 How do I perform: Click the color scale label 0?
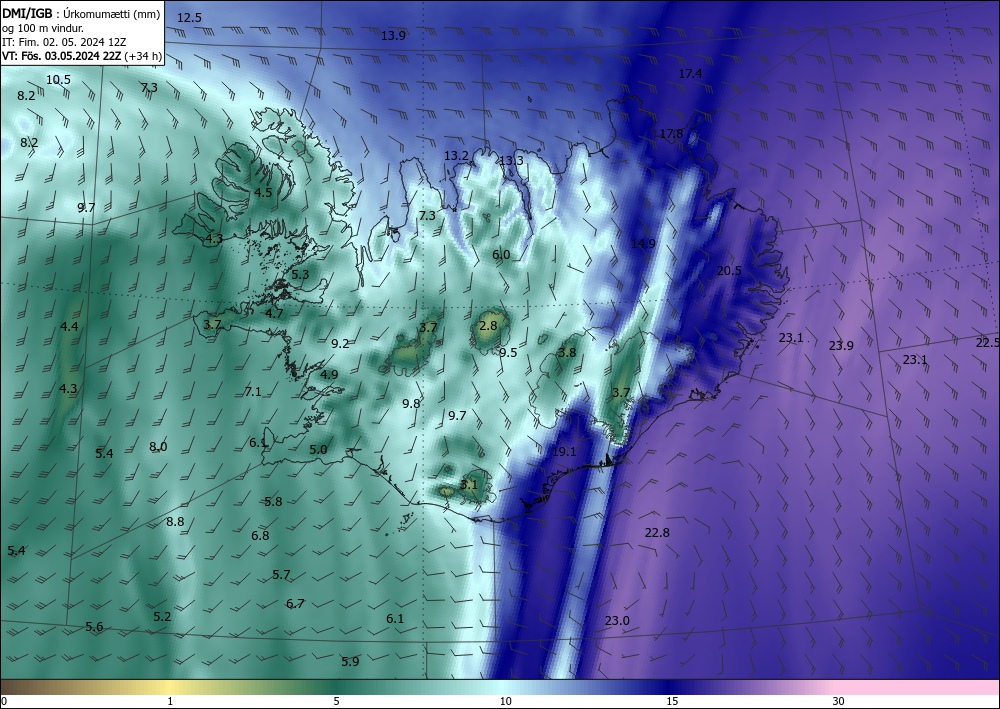point(4,702)
